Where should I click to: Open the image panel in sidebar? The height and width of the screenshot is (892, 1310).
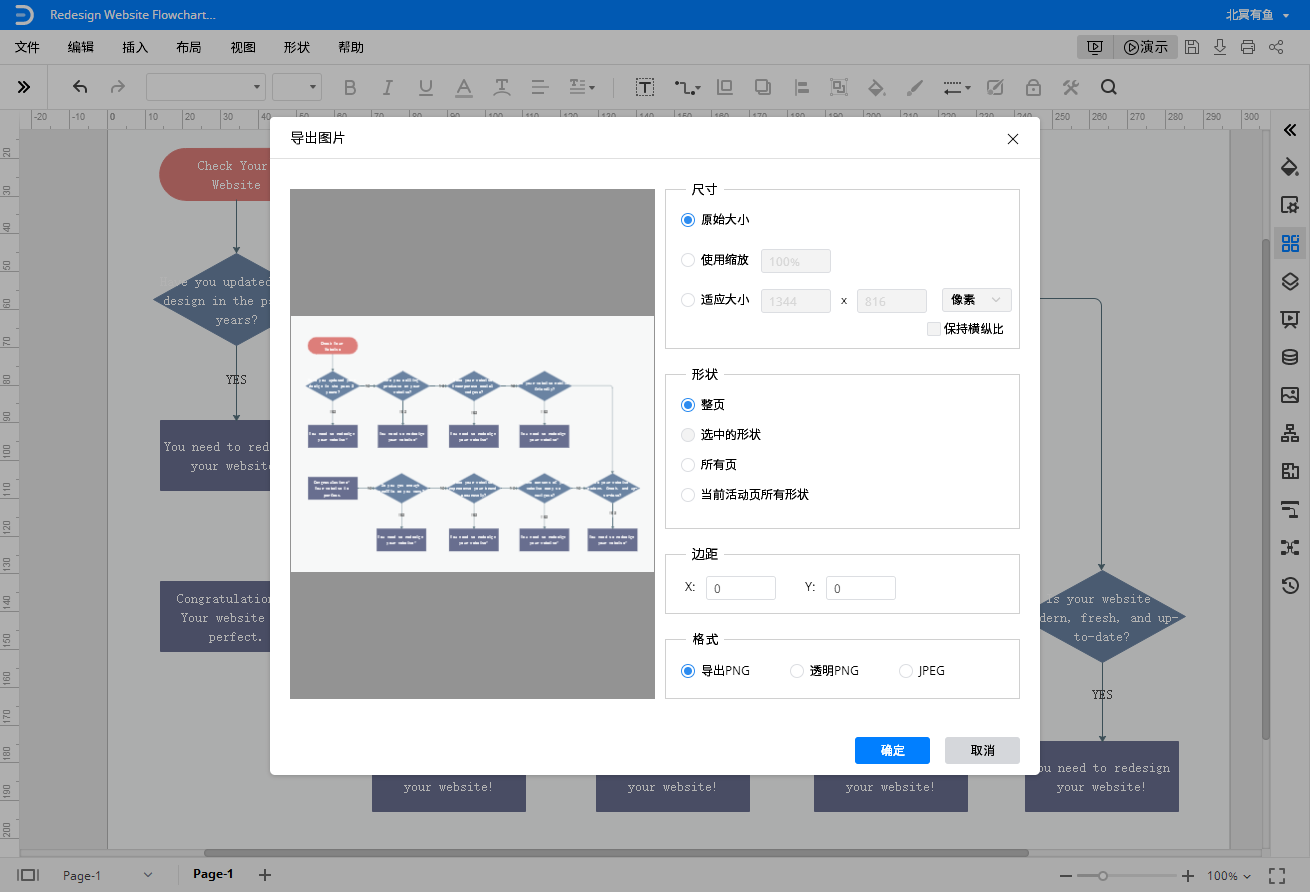pyautogui.click(x=1290, y=395)
